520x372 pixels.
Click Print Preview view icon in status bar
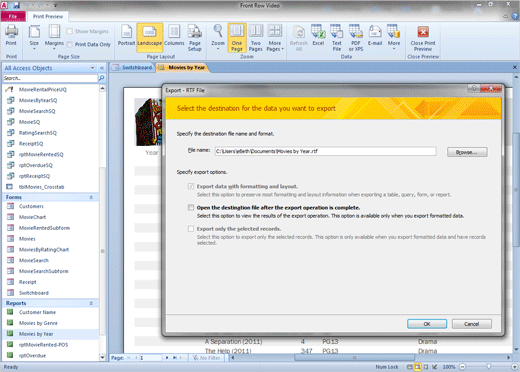pos(417,367)
